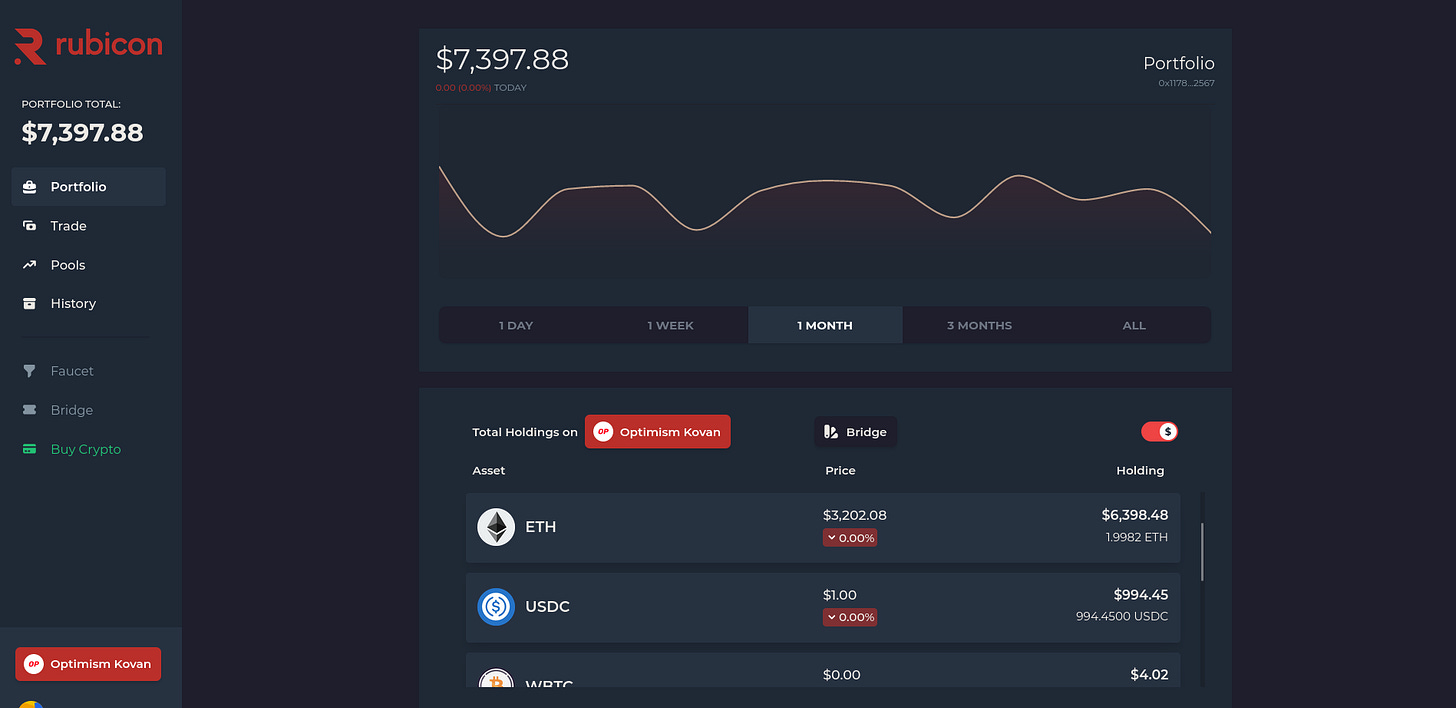Select the 1 DAY chart range

pos(516,325)
